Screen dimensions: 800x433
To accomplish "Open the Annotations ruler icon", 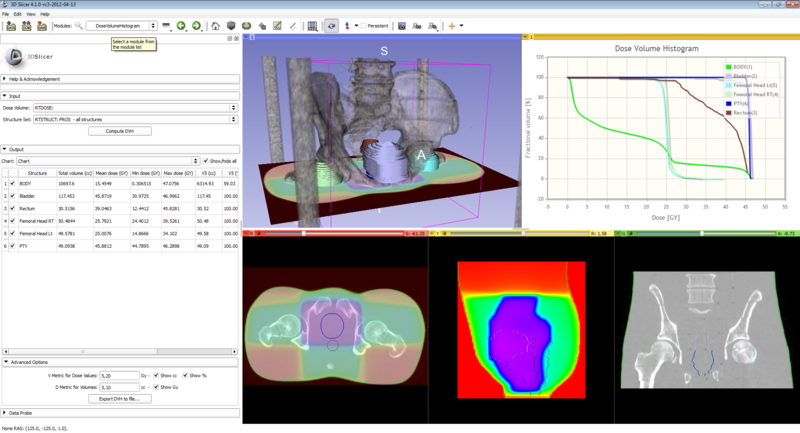I will coord(293,26).
